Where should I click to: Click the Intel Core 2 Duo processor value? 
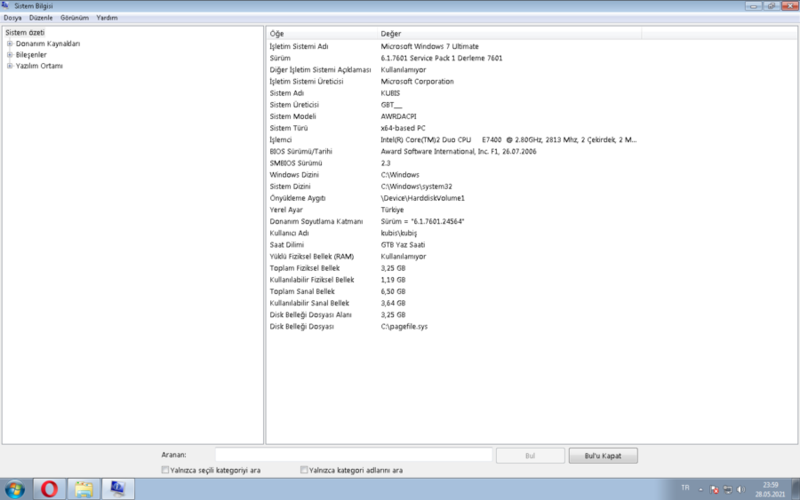pyautogui.click(x=509, y=140)
